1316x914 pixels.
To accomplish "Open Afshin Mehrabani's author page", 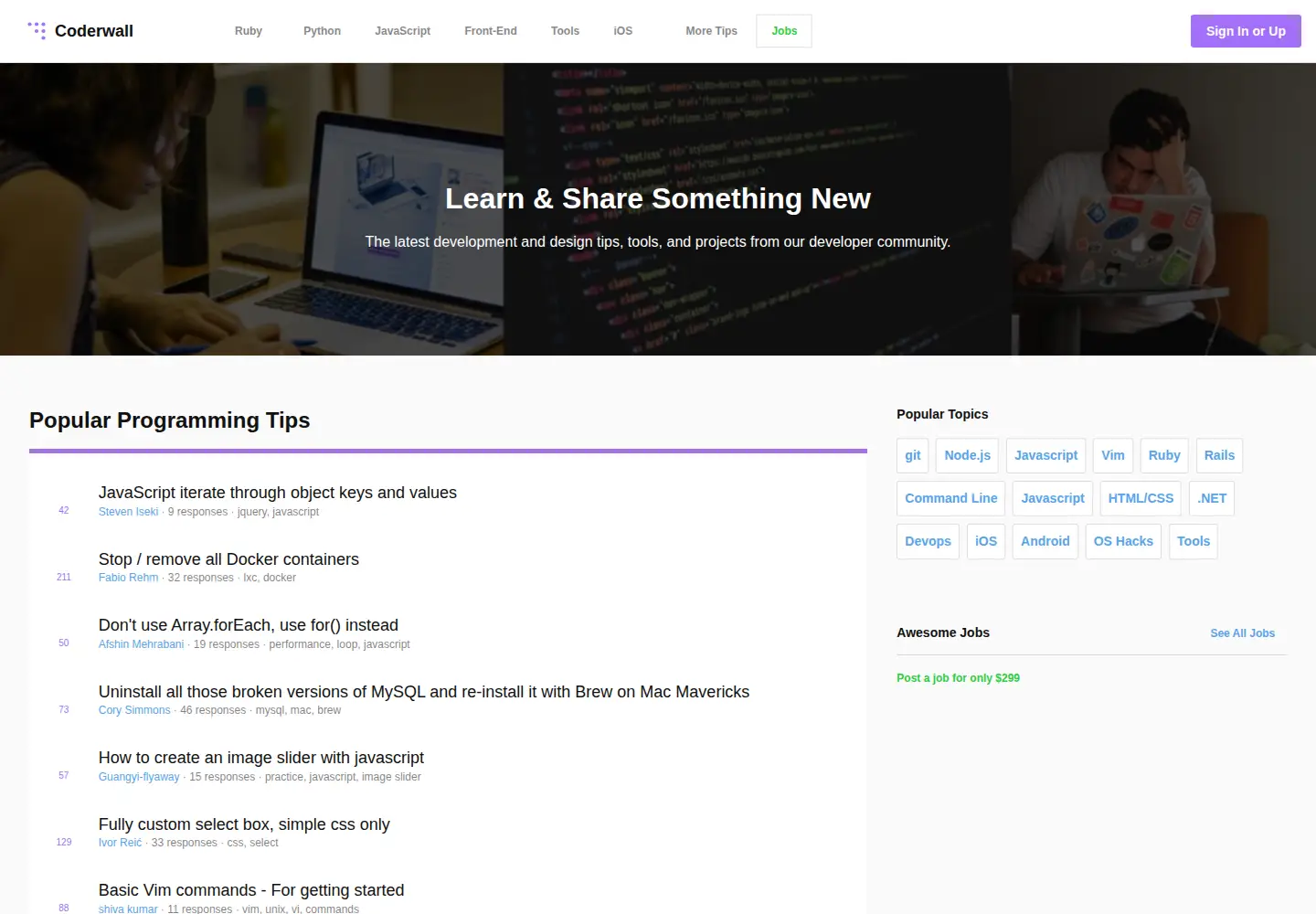I will [x=141, y=644].
